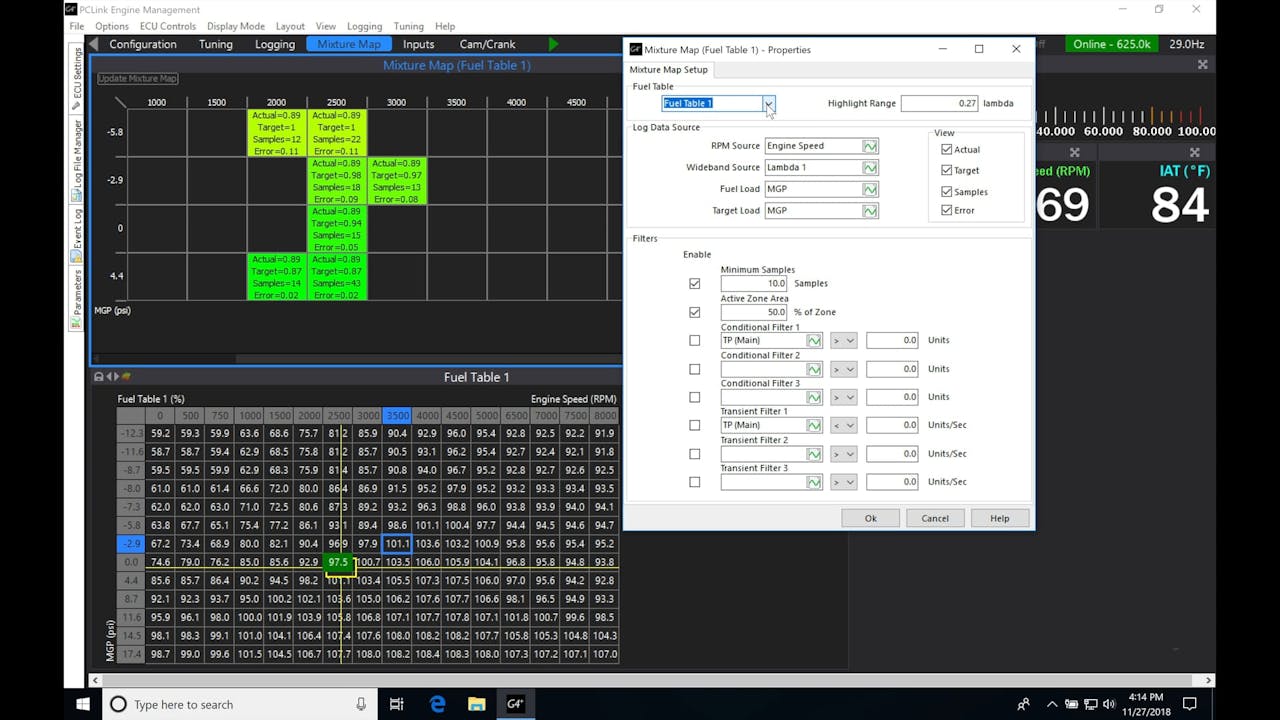Click the lock icon on Fuel Table toolbar
The image size is (1280, 720).
98,377
